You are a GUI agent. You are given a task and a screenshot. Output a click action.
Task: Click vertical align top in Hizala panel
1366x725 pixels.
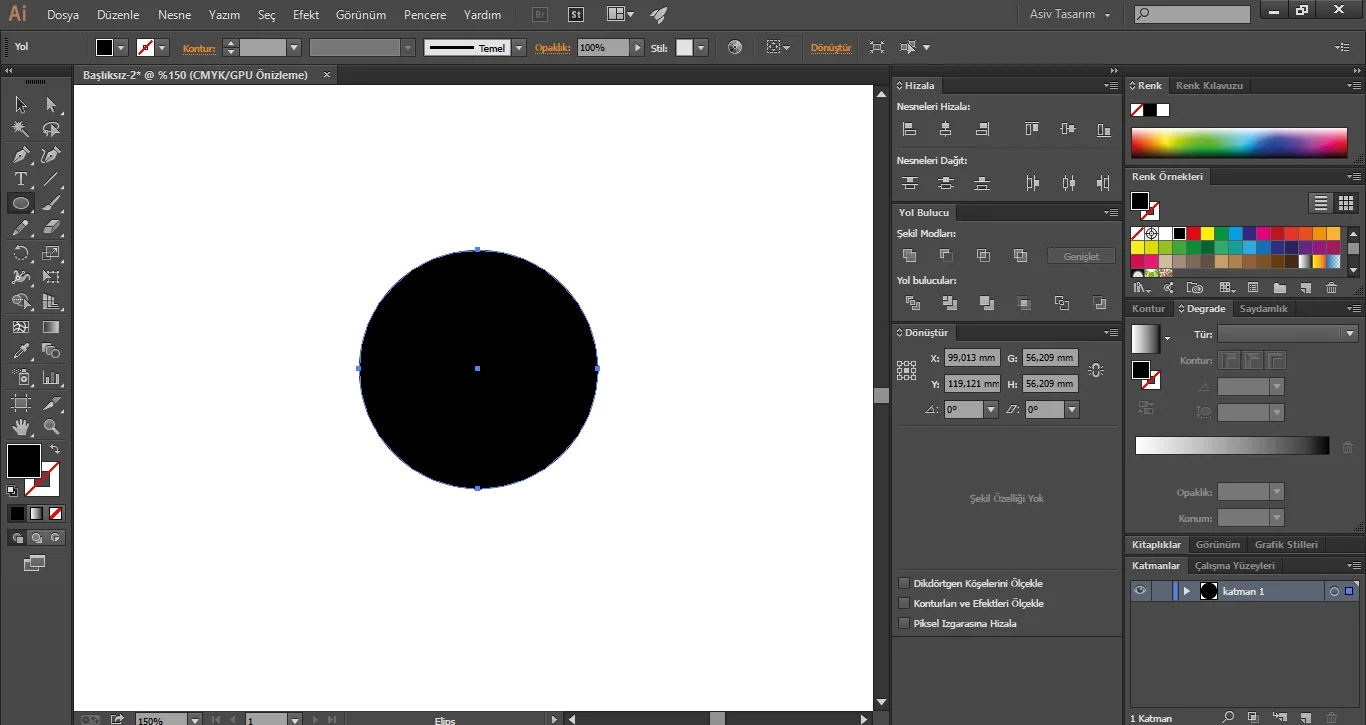coord(1032,129)
